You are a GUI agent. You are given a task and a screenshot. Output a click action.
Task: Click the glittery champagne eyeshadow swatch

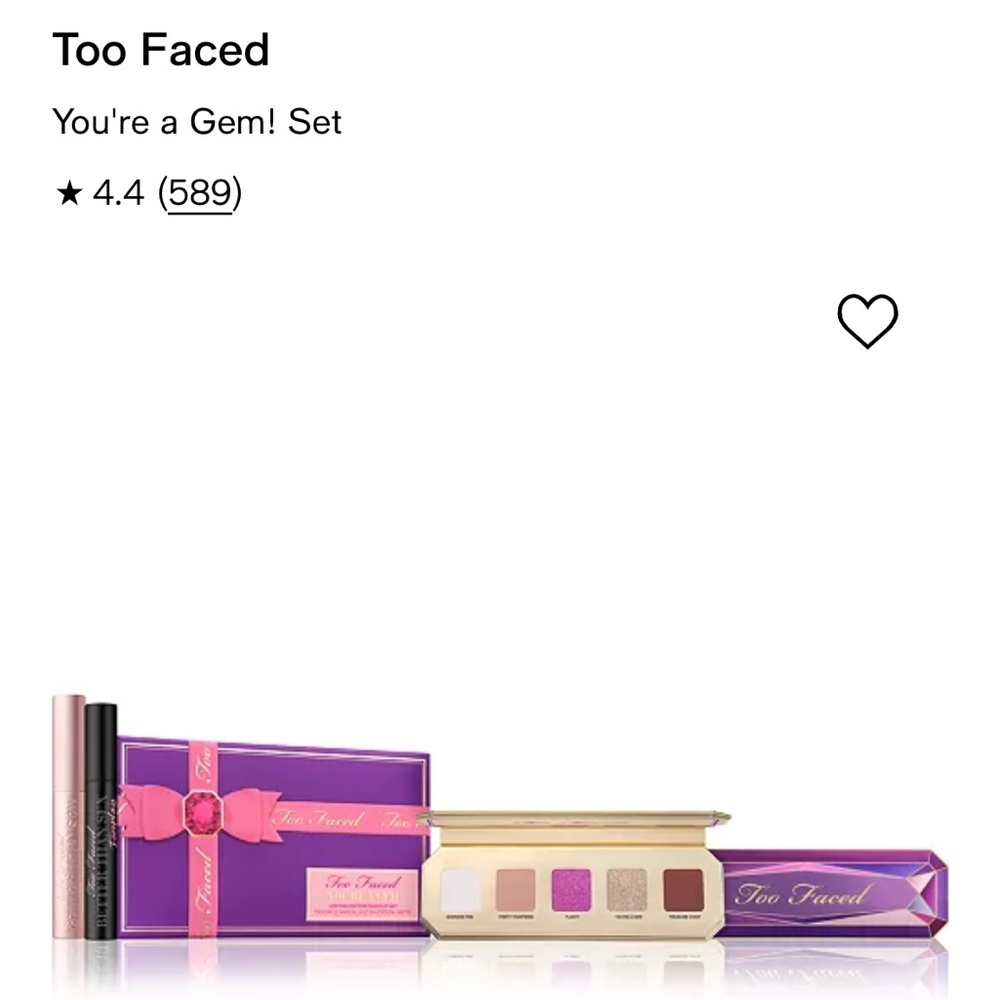628,890
